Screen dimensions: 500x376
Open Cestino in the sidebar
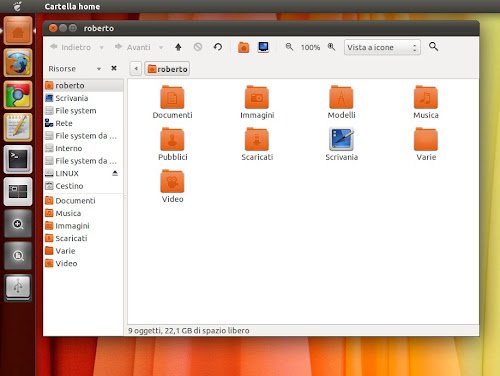[83, 186]
